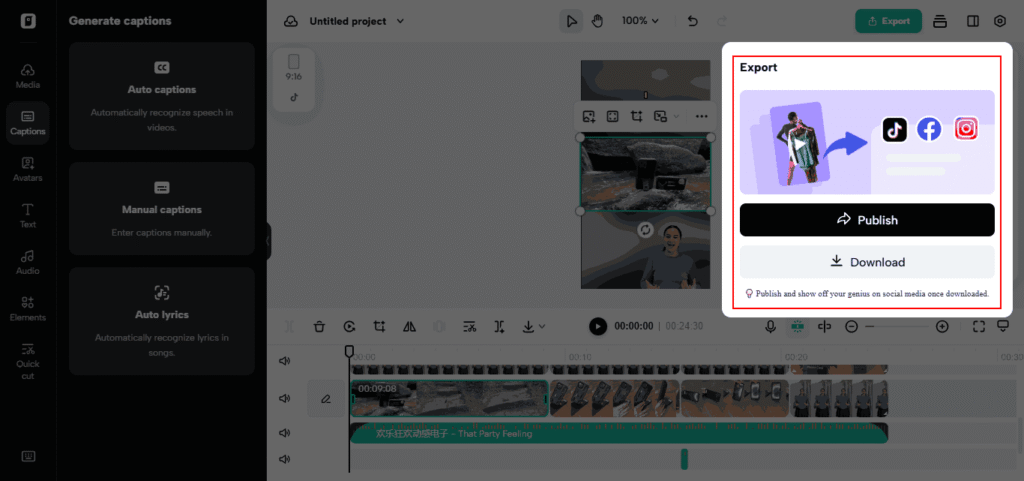Click the mirror flip icon
The image size is (1024, 481).
coord(409,326)
